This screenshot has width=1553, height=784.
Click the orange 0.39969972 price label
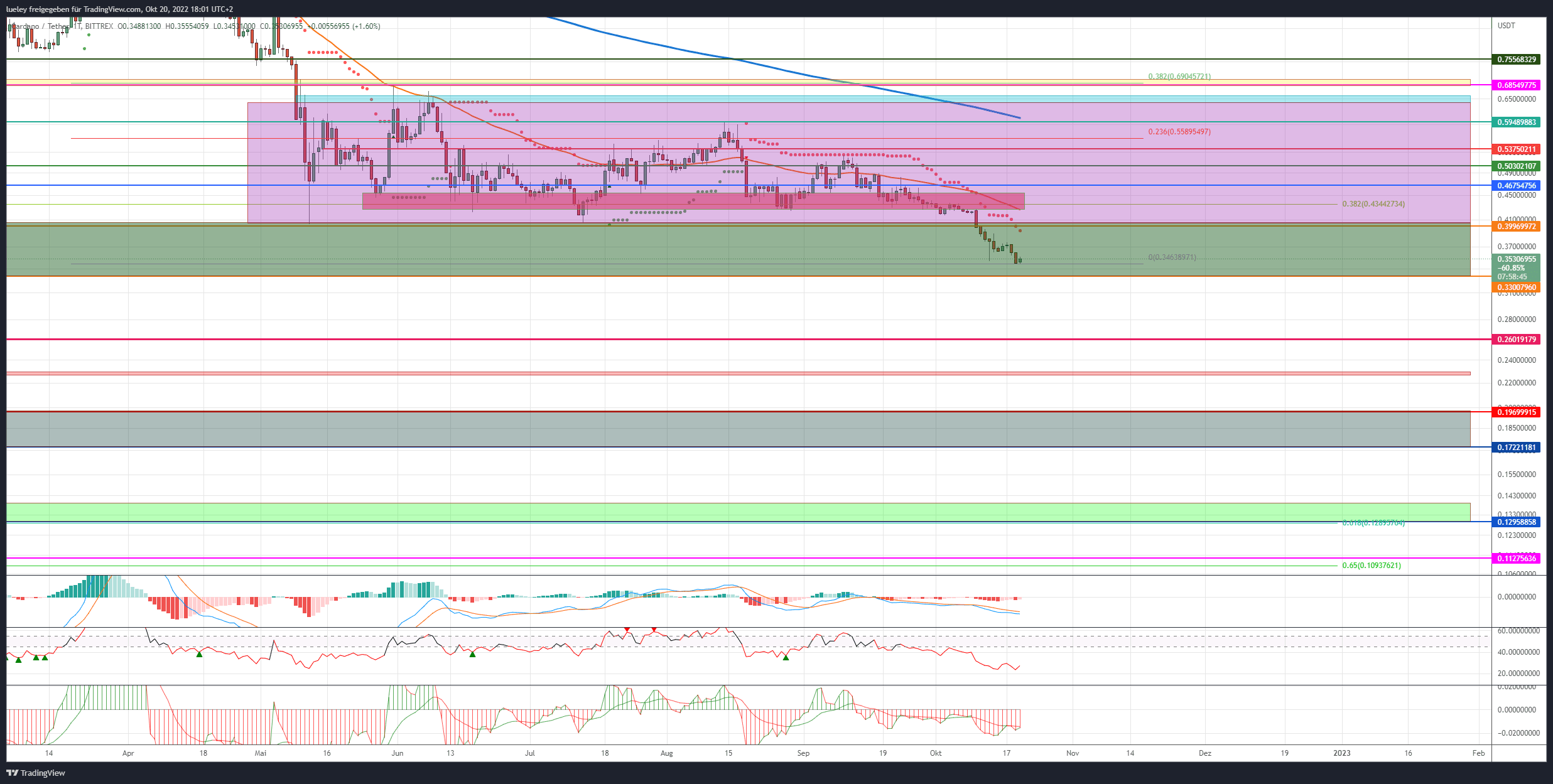1517,227
